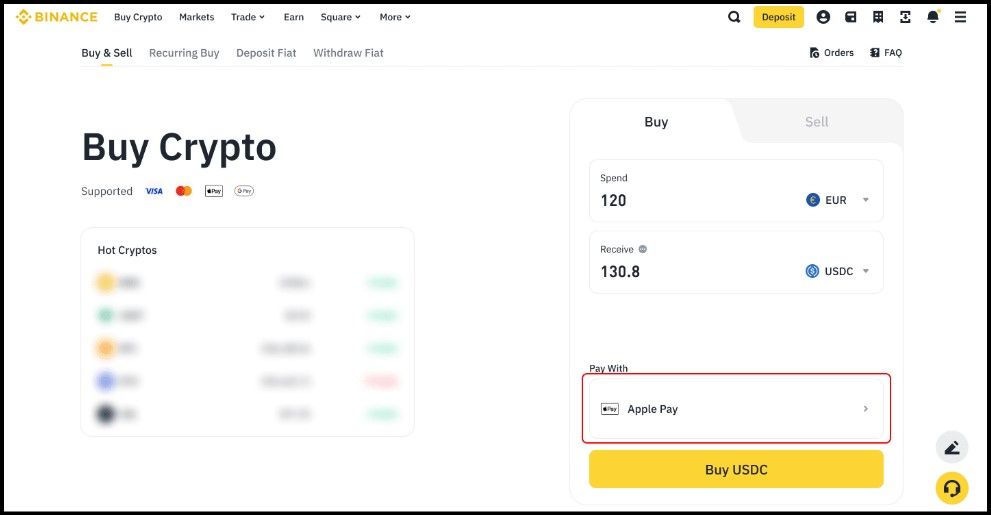Open the Apple Pay payment method selector

(736, 409)
